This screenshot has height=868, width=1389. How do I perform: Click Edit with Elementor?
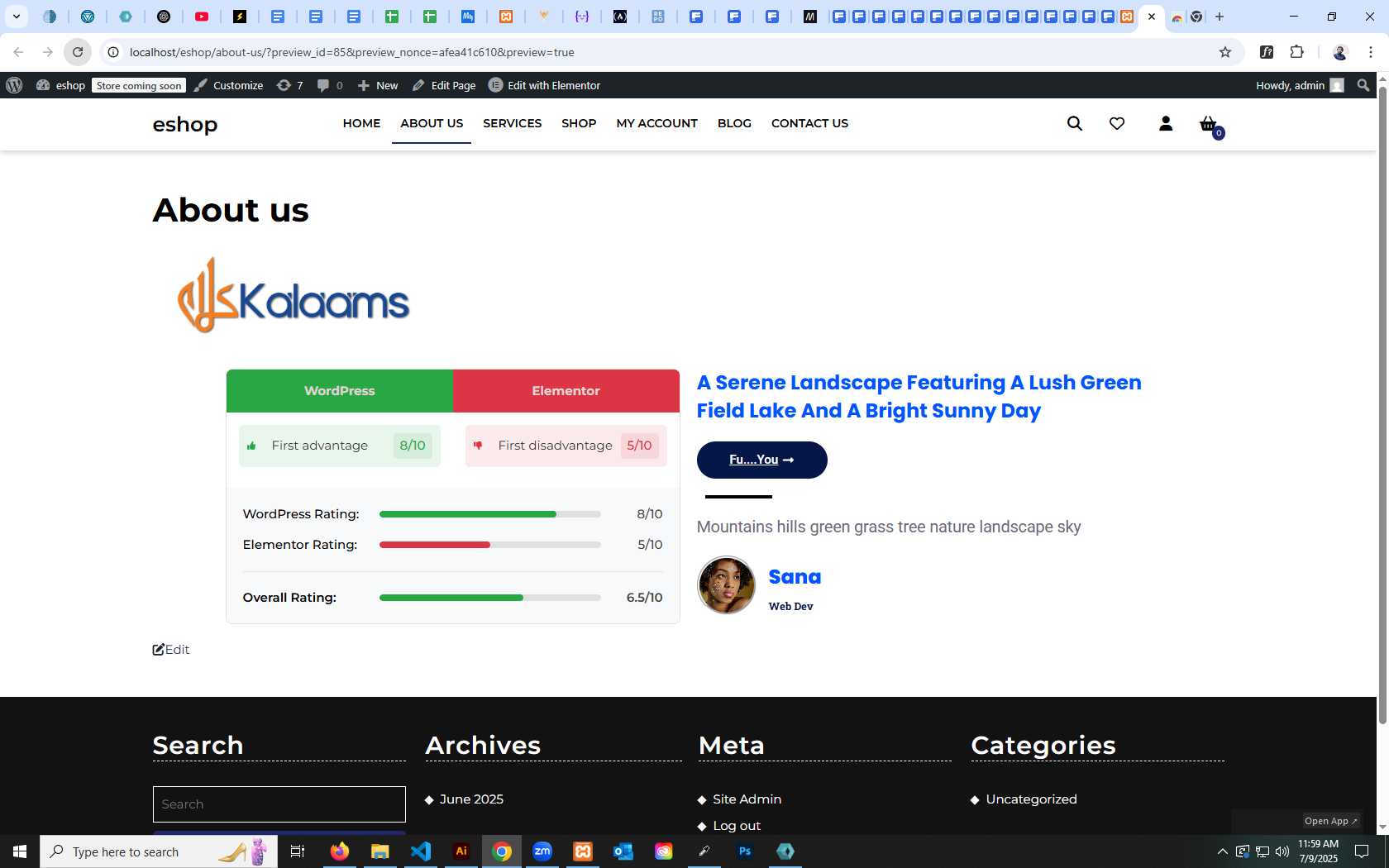[x=545, y=85]
